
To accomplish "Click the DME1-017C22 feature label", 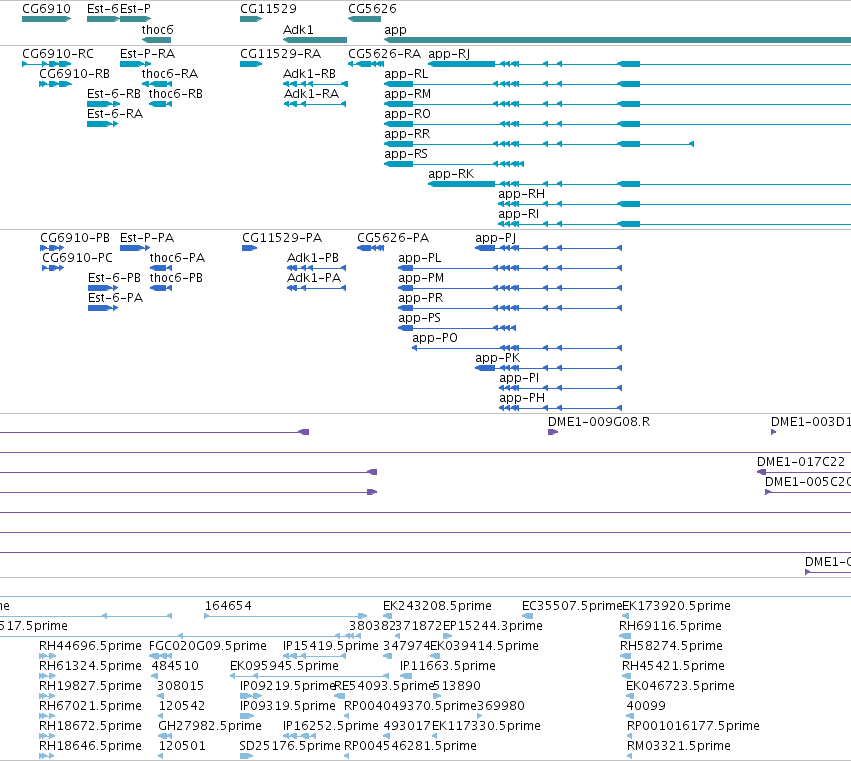I will pos(801,462).
